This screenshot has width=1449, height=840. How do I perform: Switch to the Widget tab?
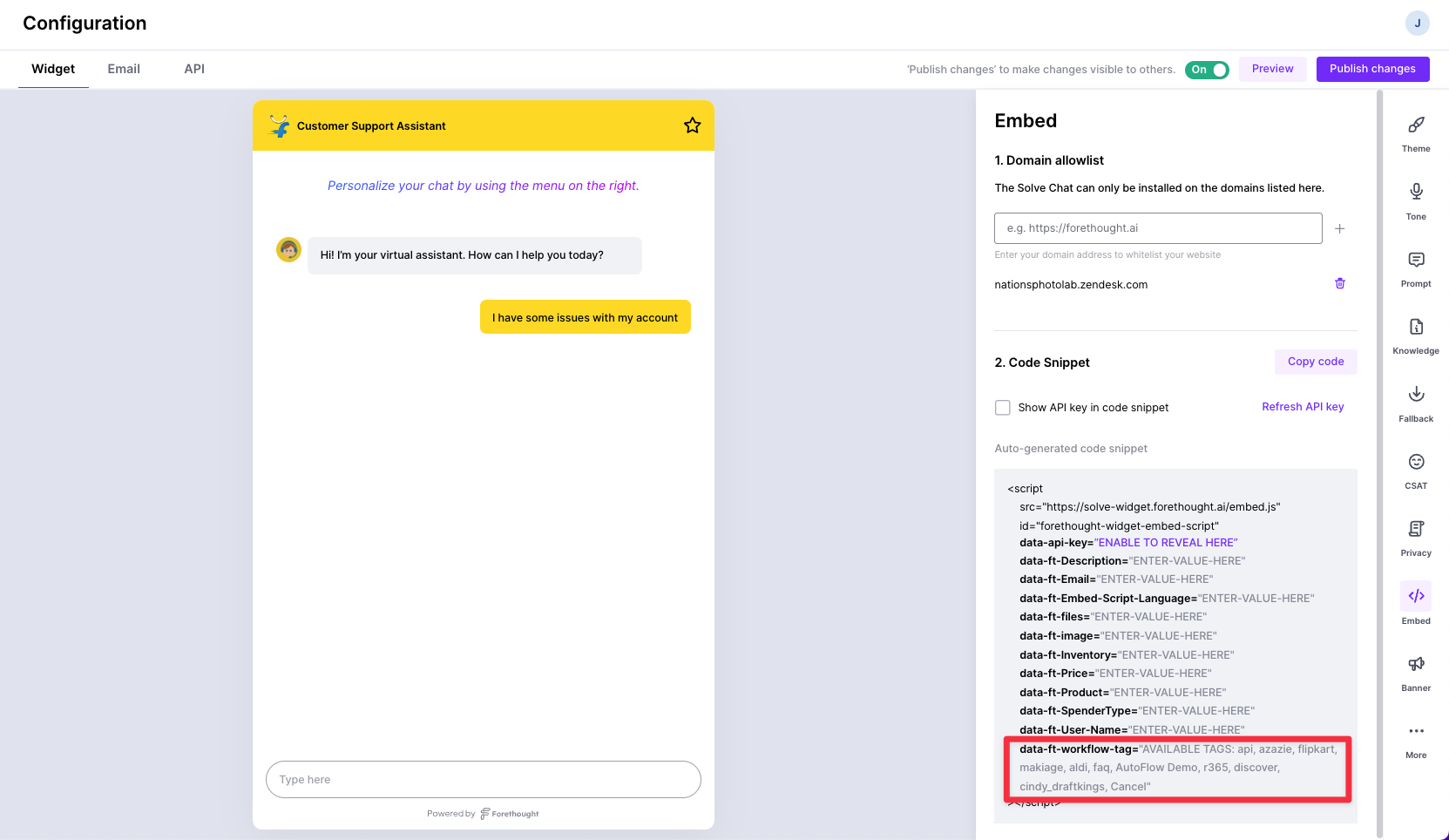click(53, 69)
